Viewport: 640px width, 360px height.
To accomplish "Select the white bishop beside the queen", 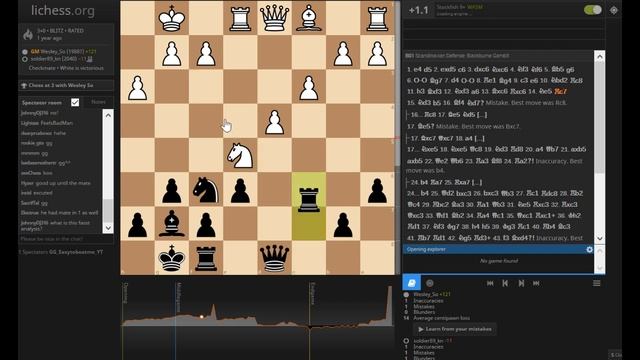I will click(x=309, y=18).
